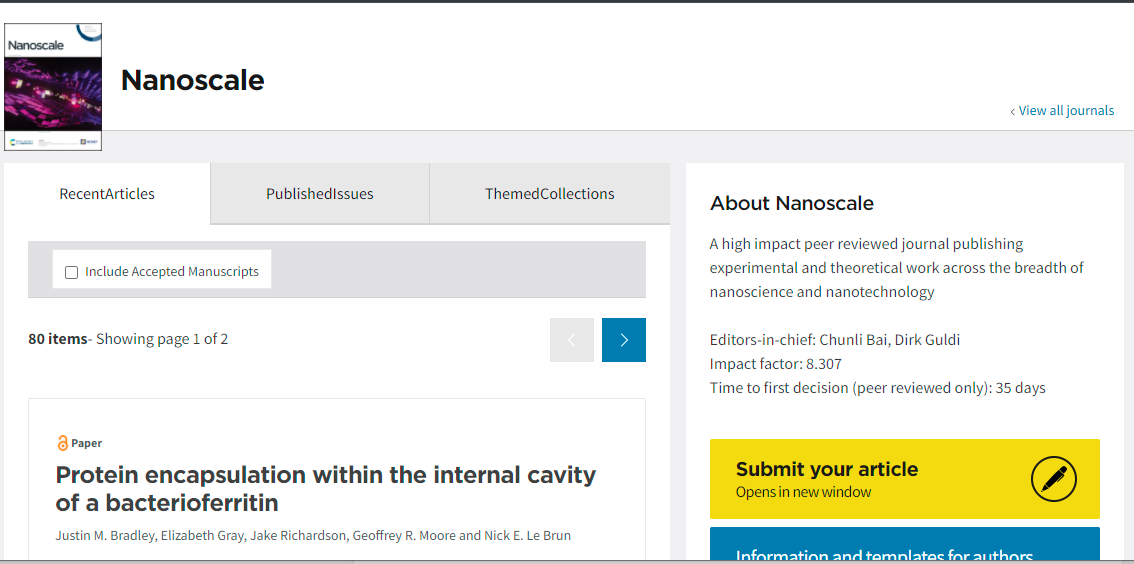This screenshot has width=1134, height=564.
Task: Click the Nanoscale journal title heading
Action: tap(193, 80)
